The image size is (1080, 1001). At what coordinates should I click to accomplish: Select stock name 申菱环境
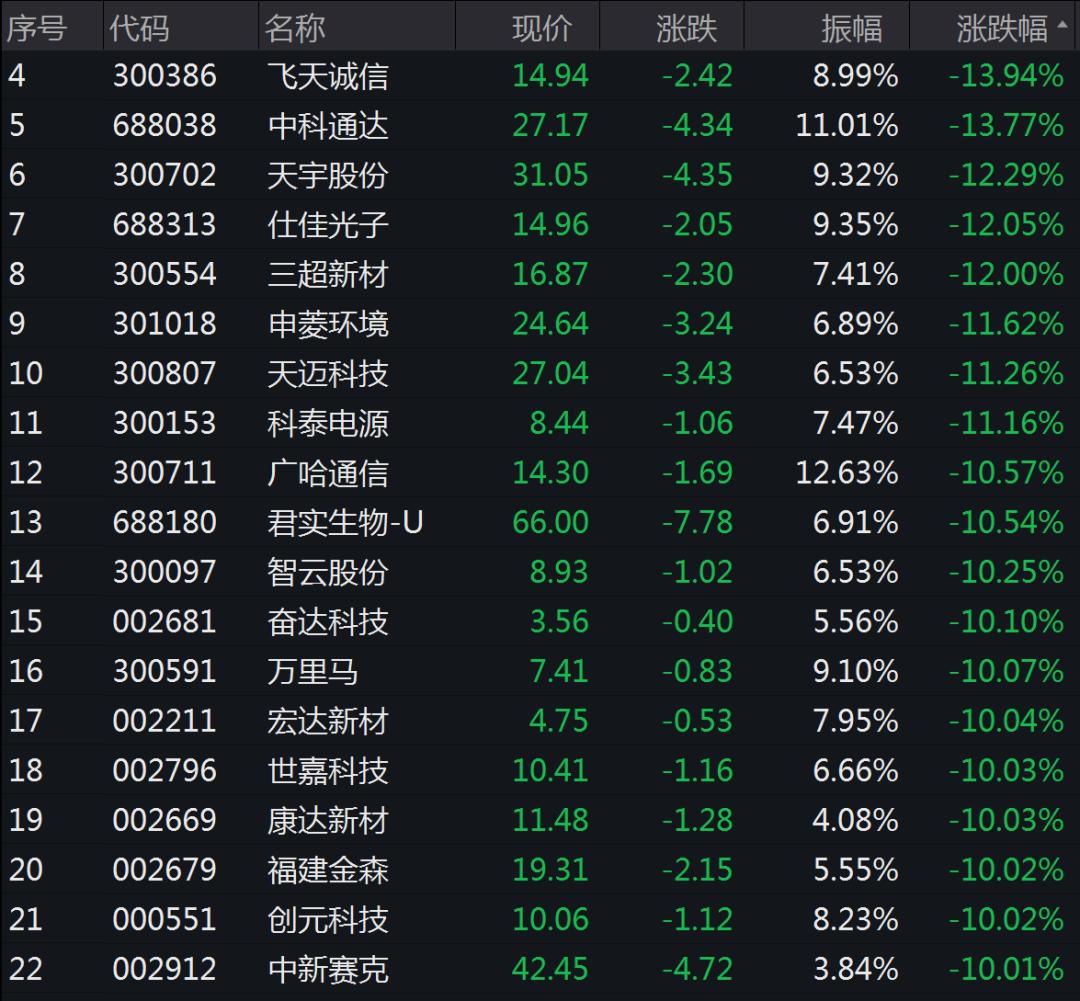pos(328,324)
